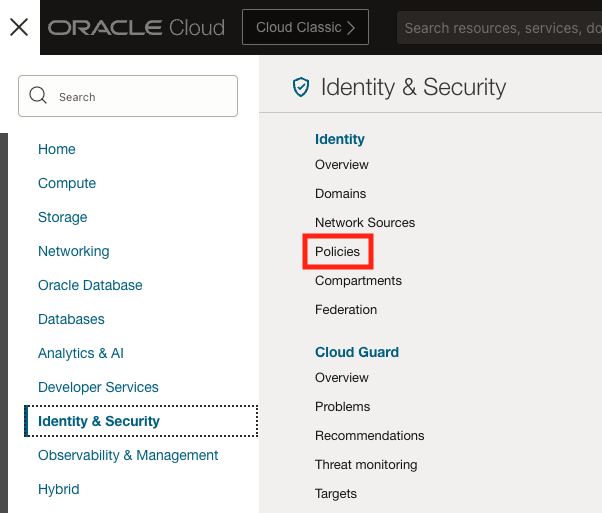Open Cloud Guard Recommendations link
The width and height of the screenshot is (602, 513).
pos(369,435)
